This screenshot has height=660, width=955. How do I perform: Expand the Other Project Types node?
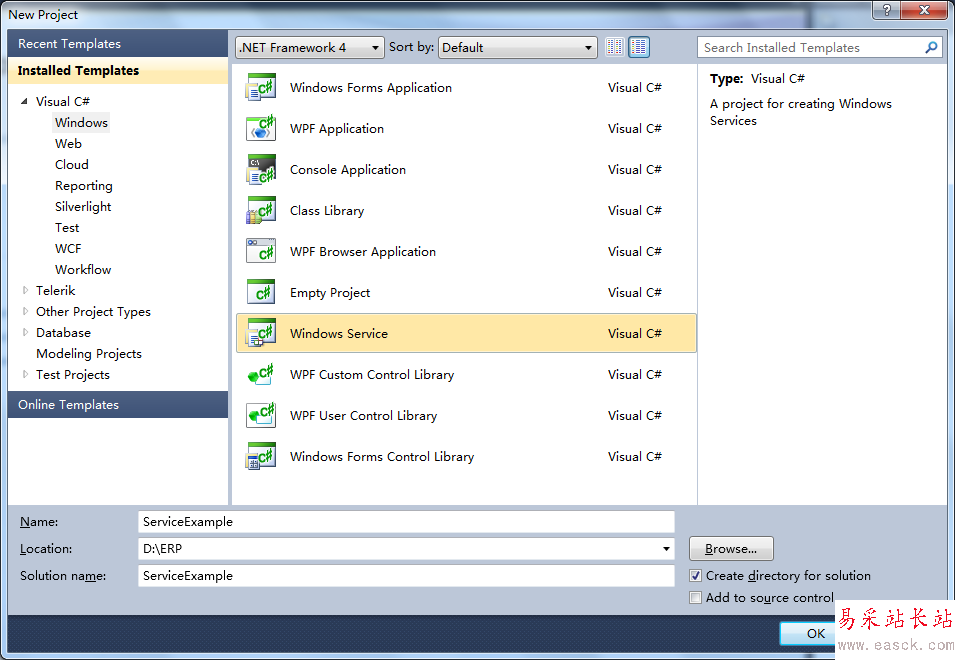[25, 312]
